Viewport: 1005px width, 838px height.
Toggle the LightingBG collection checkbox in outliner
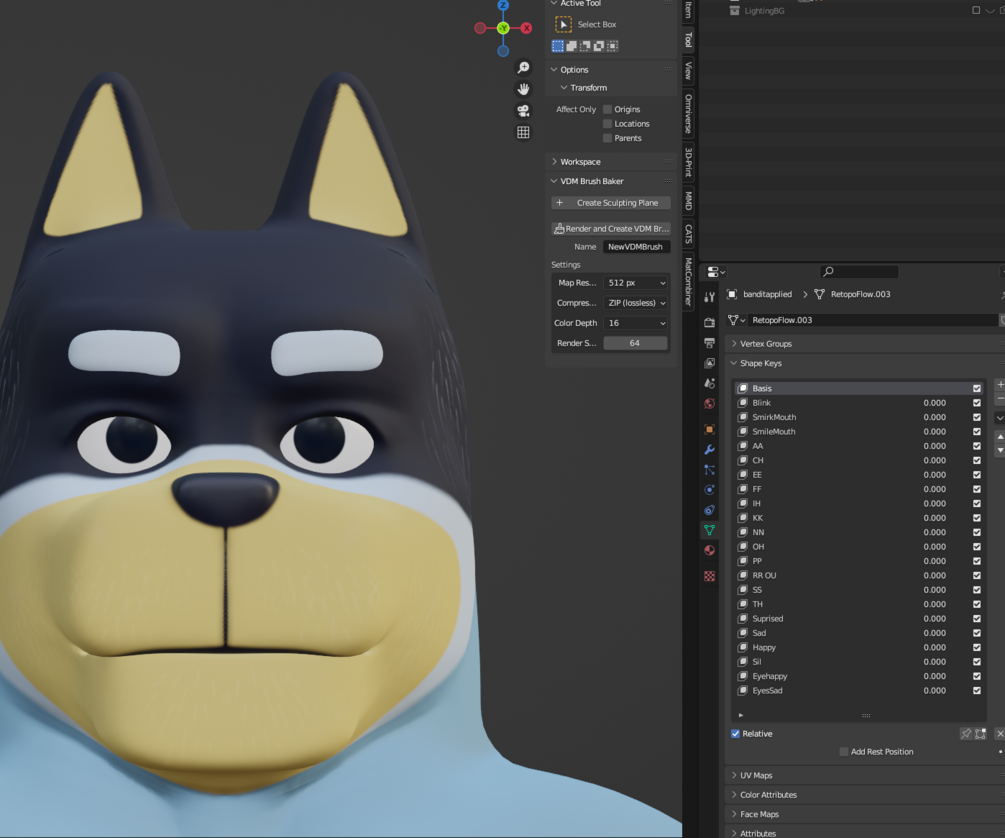[x=976, y=10]
